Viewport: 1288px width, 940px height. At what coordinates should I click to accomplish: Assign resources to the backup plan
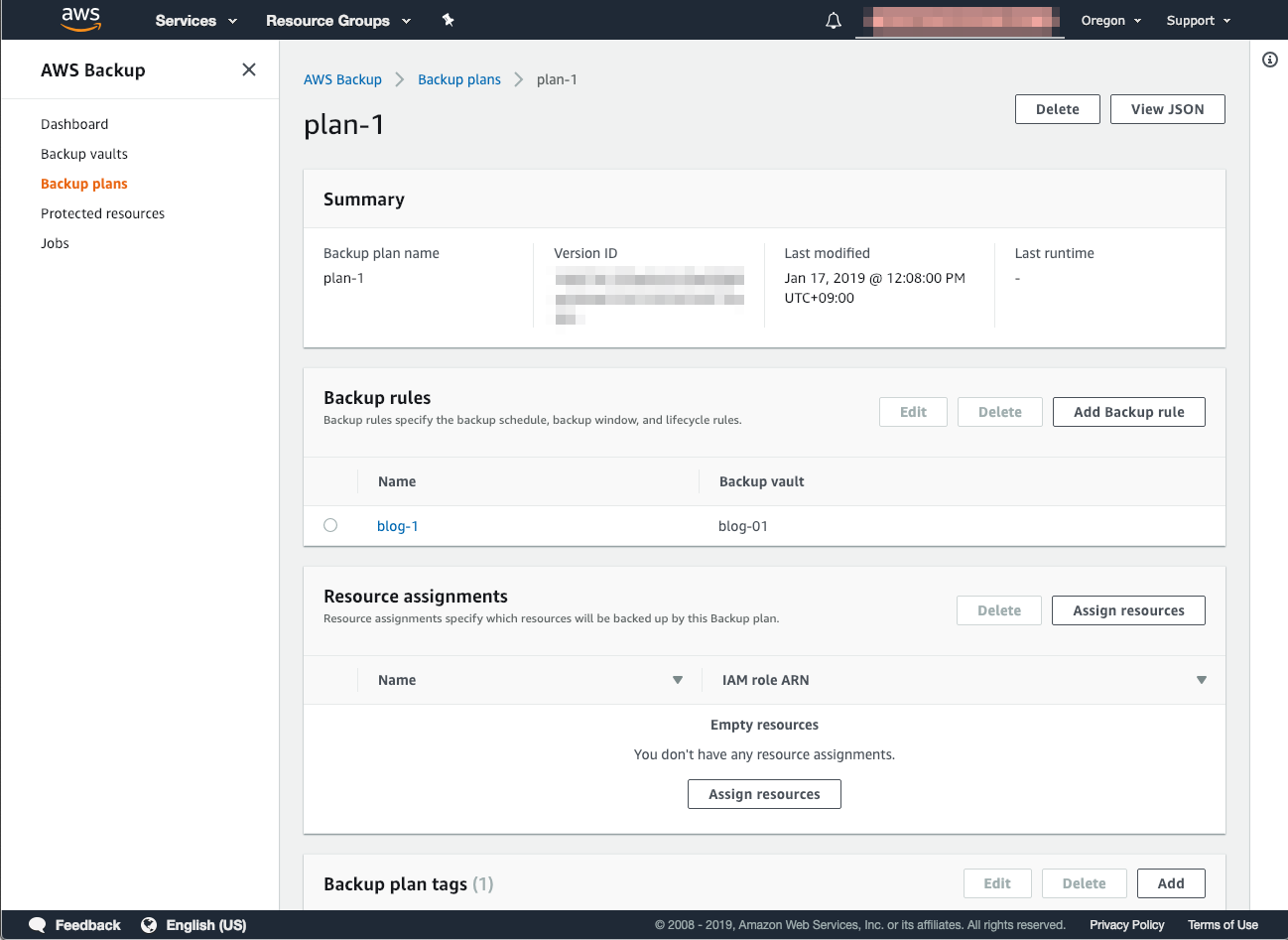(x=1127, y=609)
